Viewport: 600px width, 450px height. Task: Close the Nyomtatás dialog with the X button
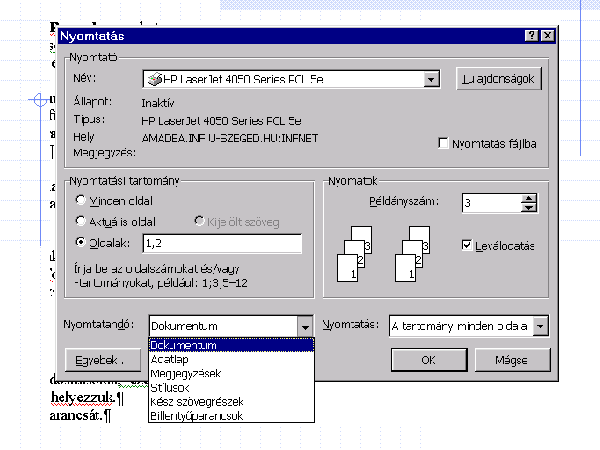click(547, 35)
